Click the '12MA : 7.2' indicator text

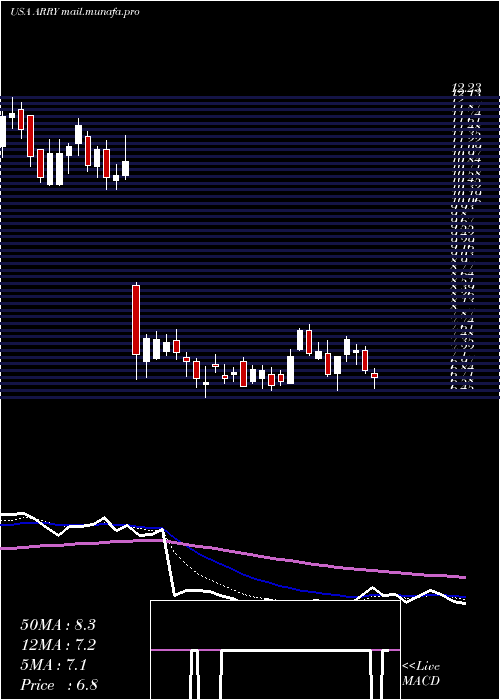click(58, 645)
